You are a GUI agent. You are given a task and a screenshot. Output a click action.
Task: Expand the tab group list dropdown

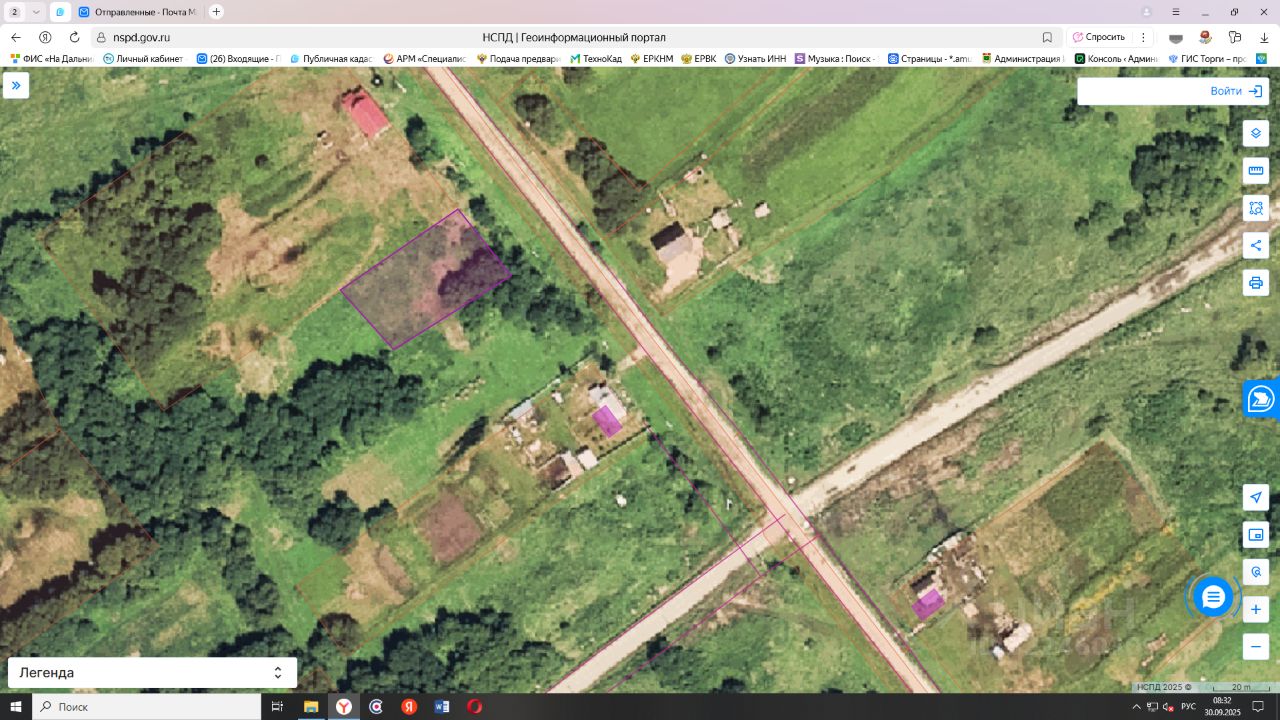point(36,12)
